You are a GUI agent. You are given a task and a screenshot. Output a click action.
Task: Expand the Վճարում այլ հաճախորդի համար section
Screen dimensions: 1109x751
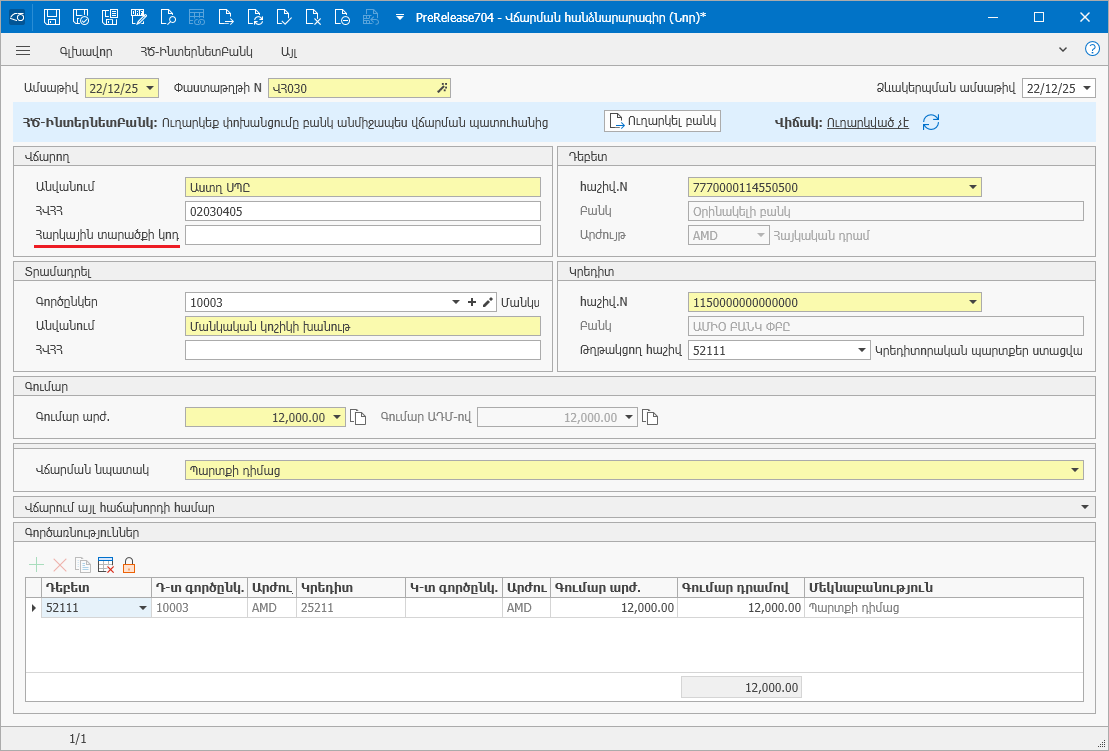(x=1086, y=507)
